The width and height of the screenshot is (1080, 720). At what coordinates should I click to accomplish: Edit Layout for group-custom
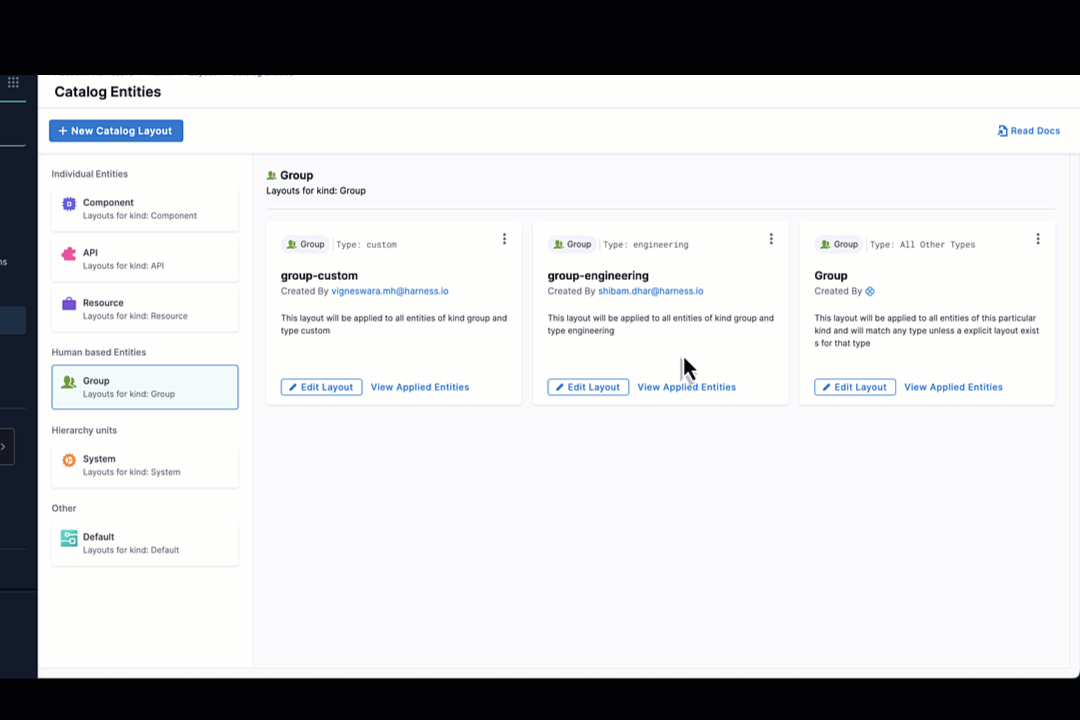321,387
